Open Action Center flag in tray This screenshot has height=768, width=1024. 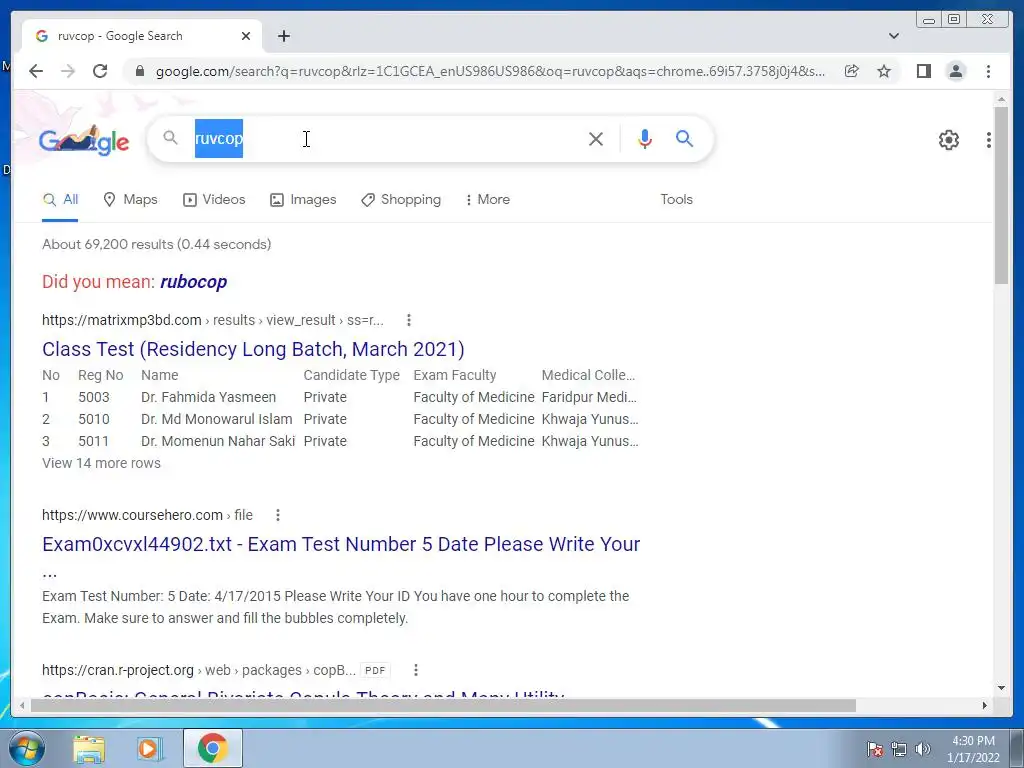tap(875, 749)
